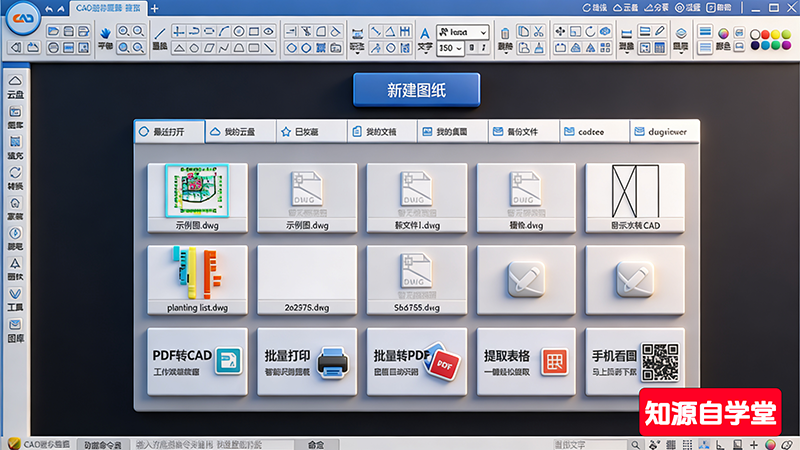Viewport: 800px width, 450px height.
Task: Open the 工具 tools icon in sidebar
Action: 15,294
